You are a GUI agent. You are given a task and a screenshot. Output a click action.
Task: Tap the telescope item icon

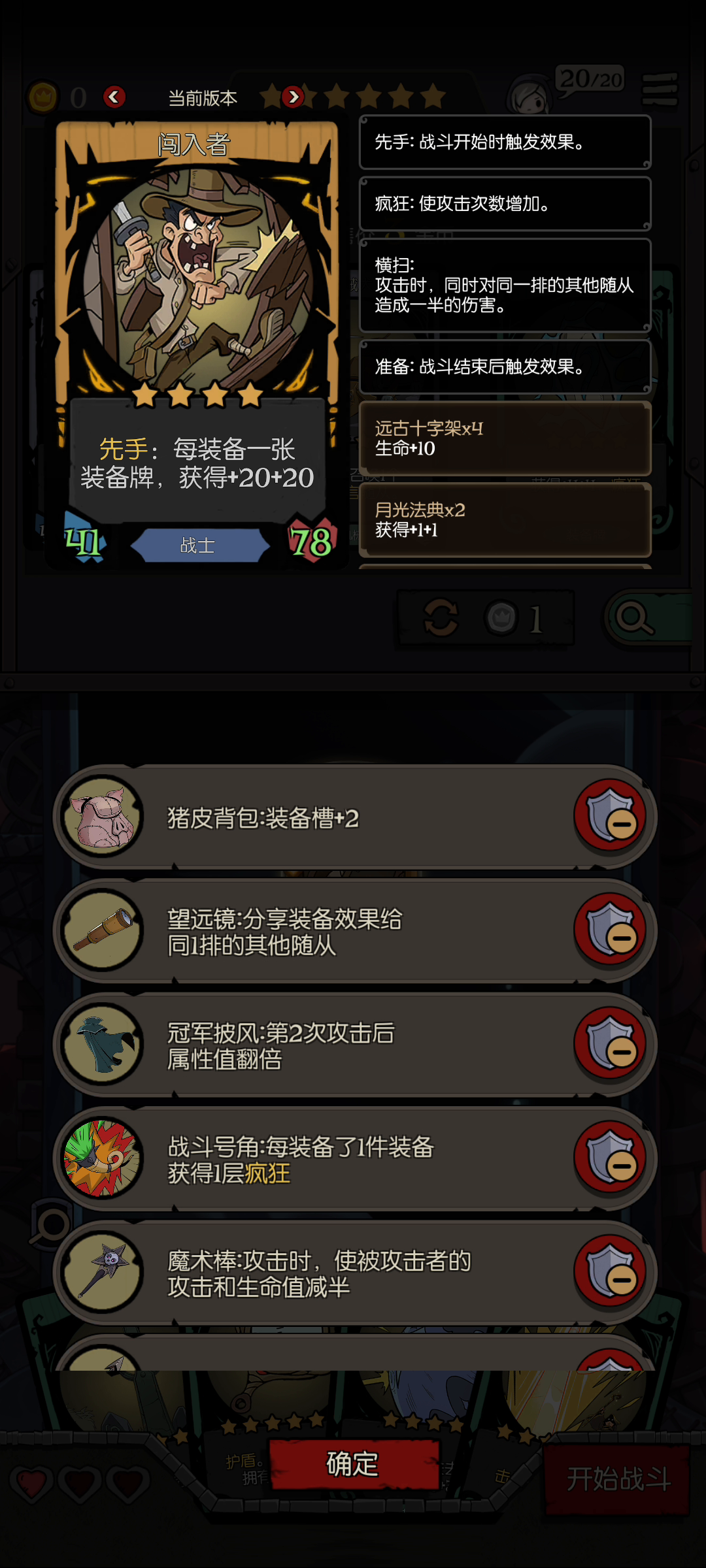(103, 930)
